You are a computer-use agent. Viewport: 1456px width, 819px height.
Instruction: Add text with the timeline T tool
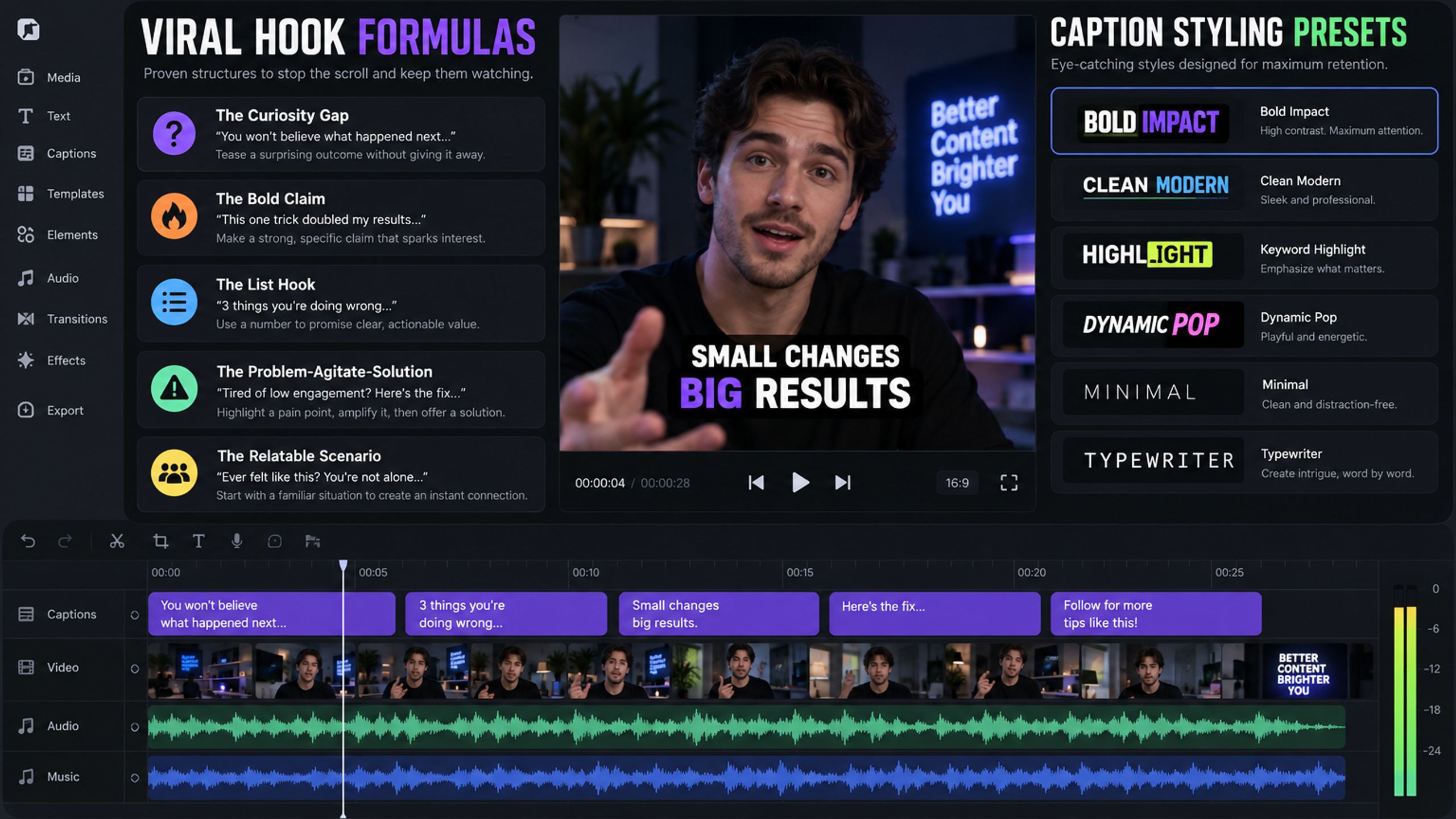198,541
